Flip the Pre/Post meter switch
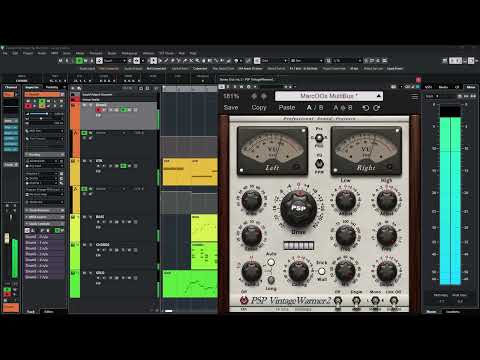480x360 pixels. tap(319, 138)
